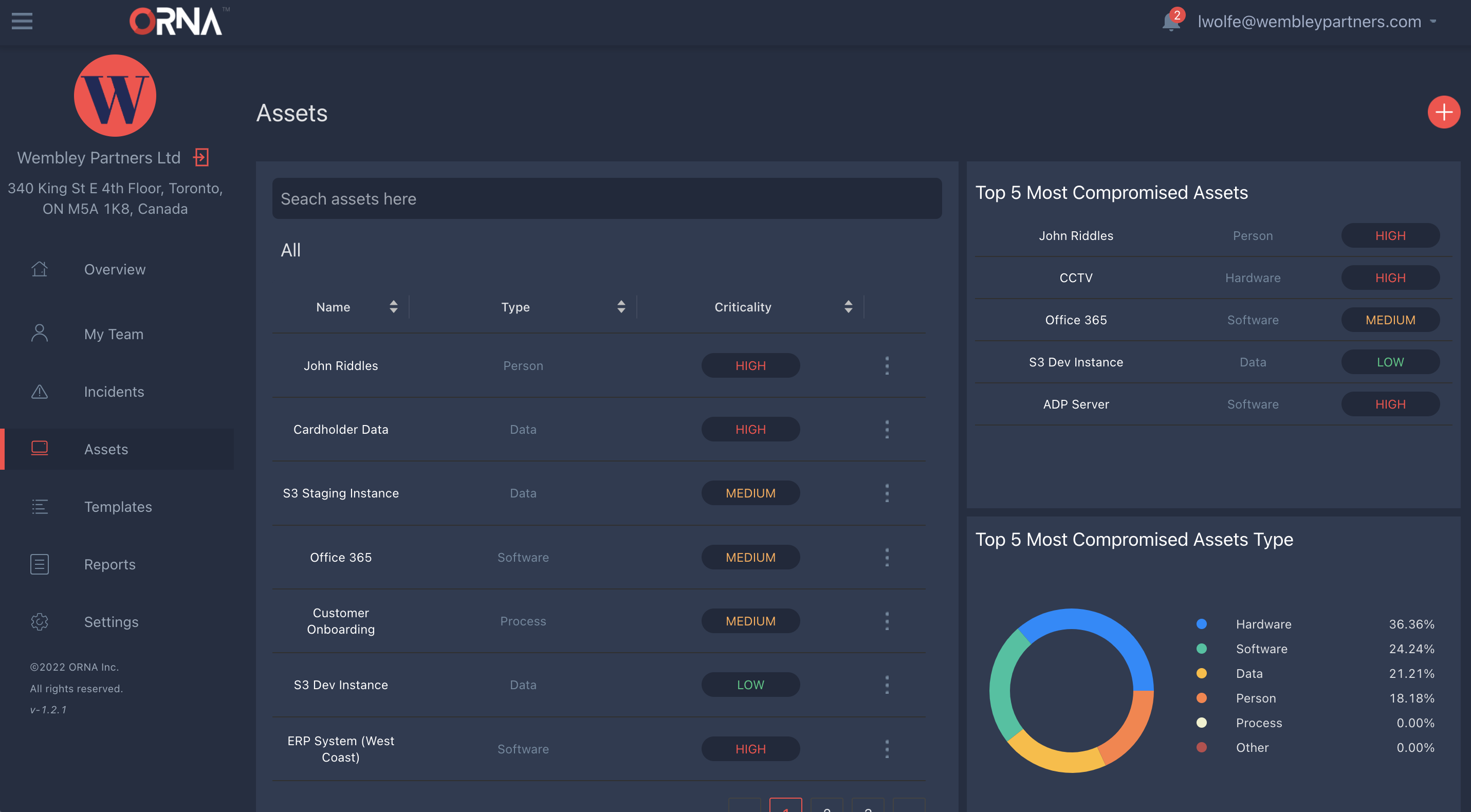Image resolution: width=1471 pixels, height=812 pixels.
Task: Click the Assets device icon in sidebar
Action: [40, 449]
